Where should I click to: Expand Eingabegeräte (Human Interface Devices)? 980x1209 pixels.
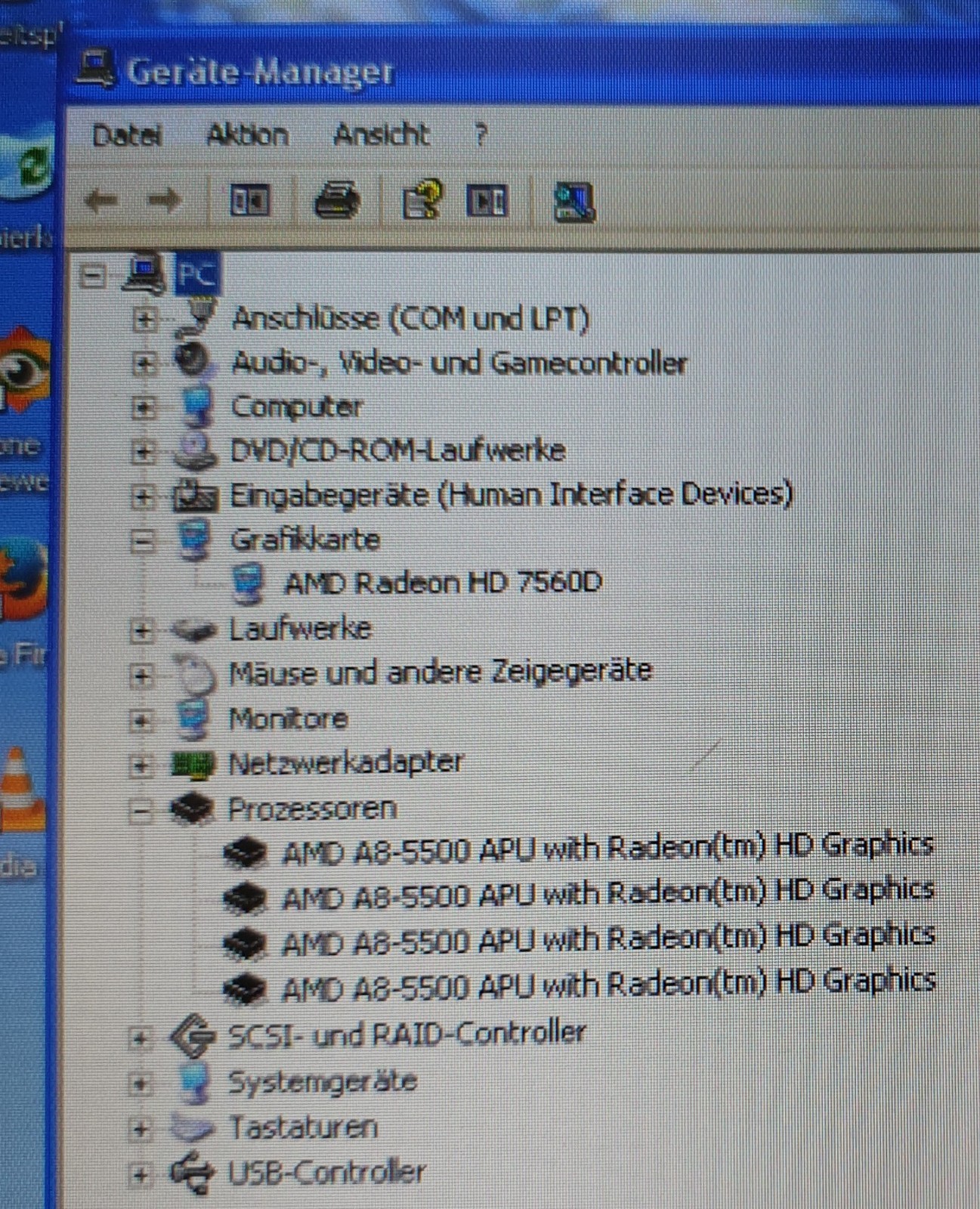click(x=141, y=496)
